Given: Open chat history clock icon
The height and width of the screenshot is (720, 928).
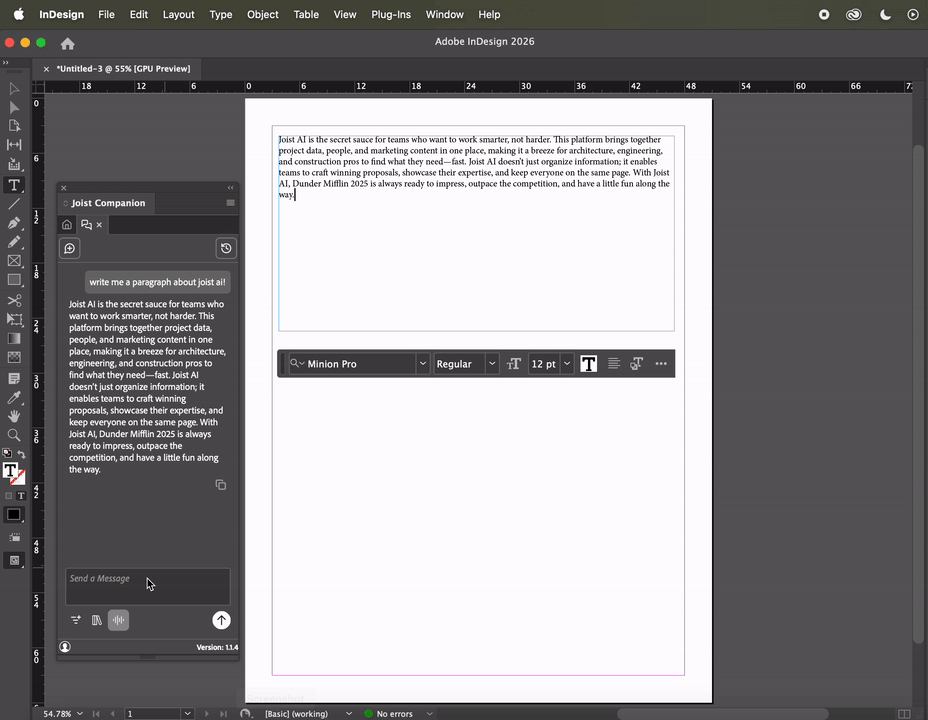Looking at the screenshot, I should pyautogui.click(x=226, y=248).
